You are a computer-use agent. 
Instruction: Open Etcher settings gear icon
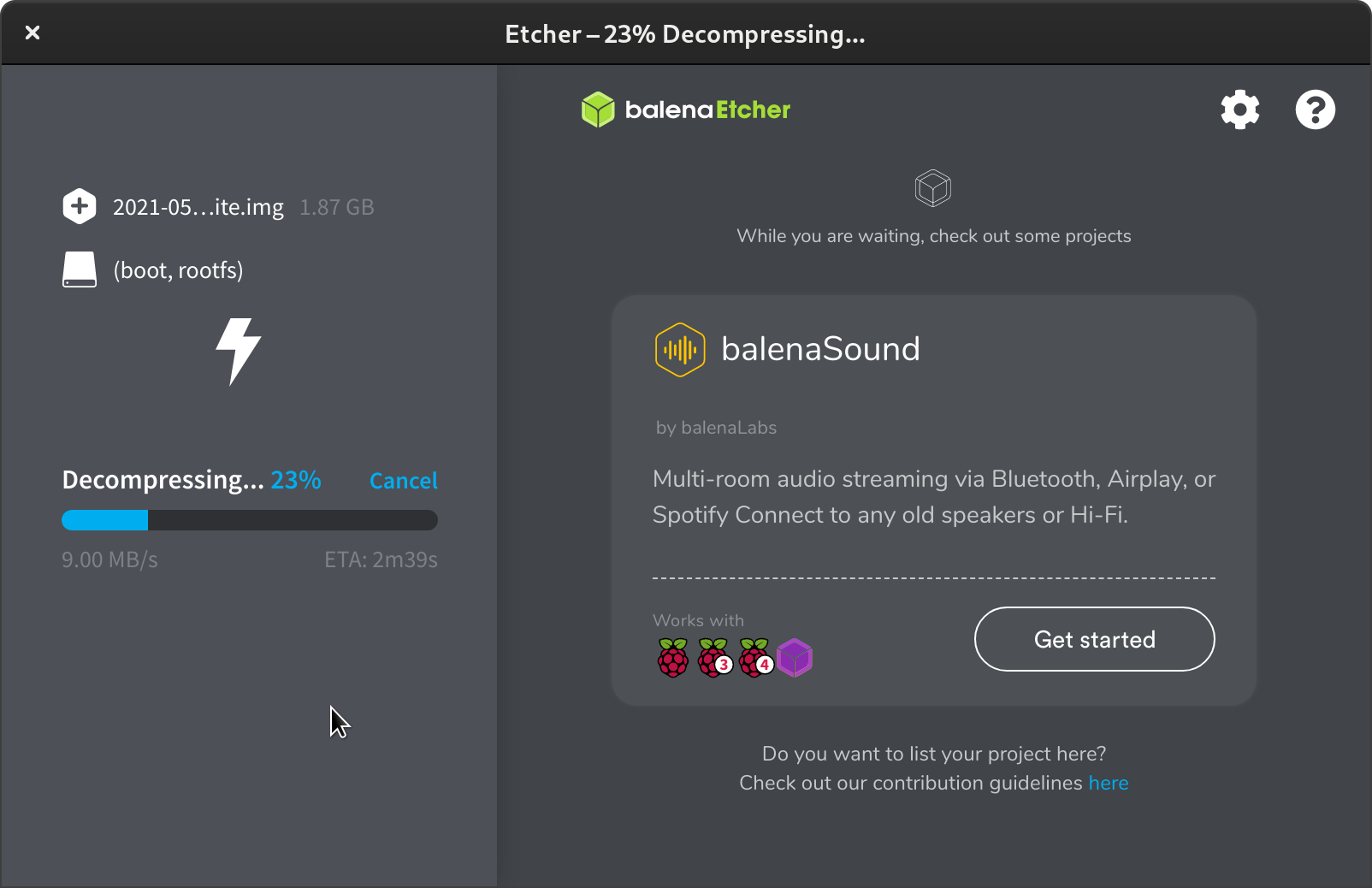tap(1240, 110)
